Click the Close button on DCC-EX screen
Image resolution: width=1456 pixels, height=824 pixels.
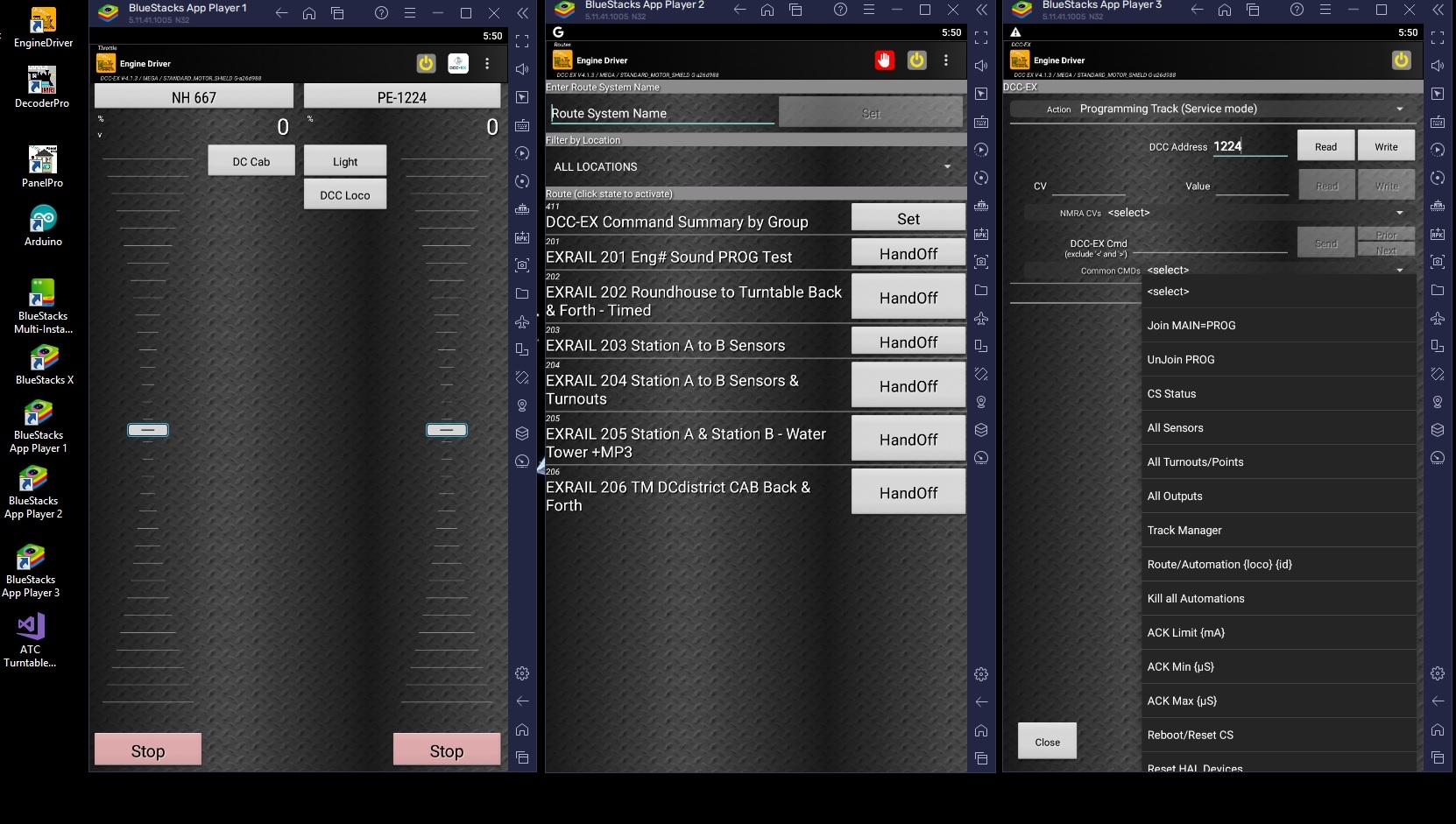(x=1047, y=742)
